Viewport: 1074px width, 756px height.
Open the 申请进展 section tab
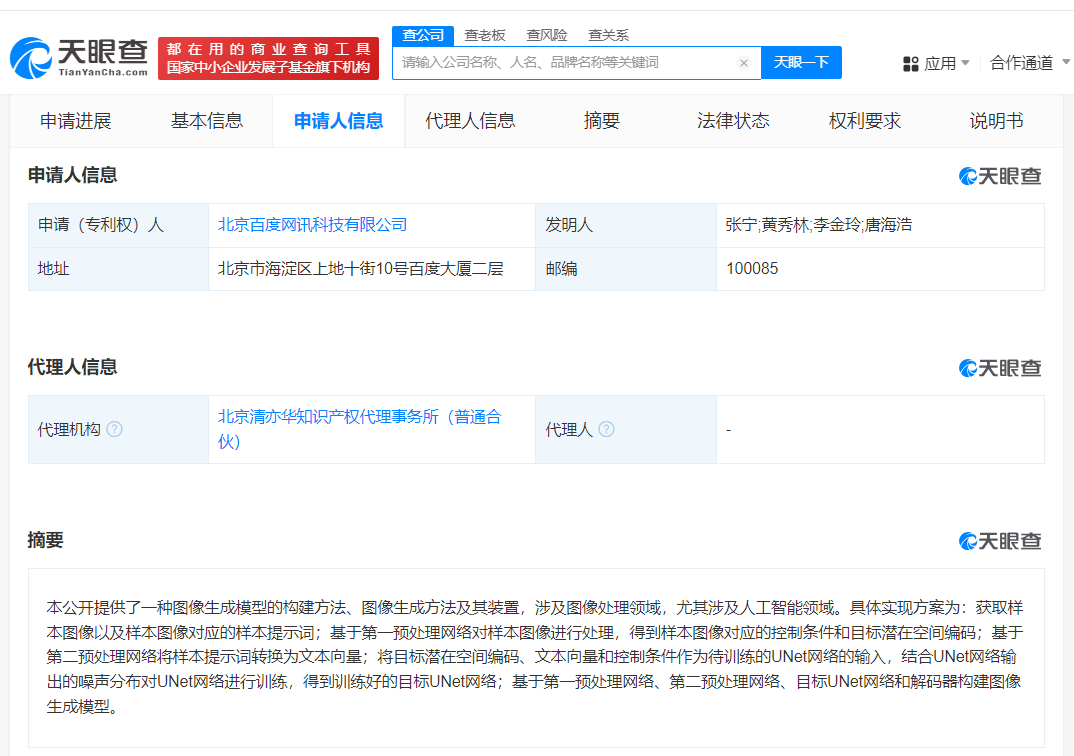pyautogui.click(x=76, y=121)
